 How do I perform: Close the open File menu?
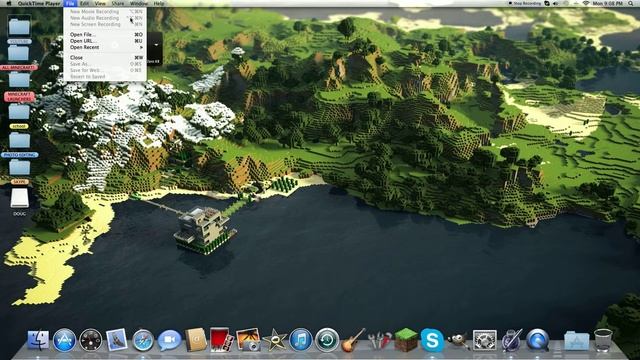tap(70, 3)
